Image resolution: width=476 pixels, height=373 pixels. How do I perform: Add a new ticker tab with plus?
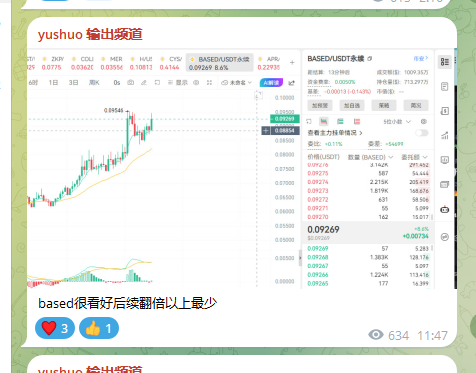(292, 62)
